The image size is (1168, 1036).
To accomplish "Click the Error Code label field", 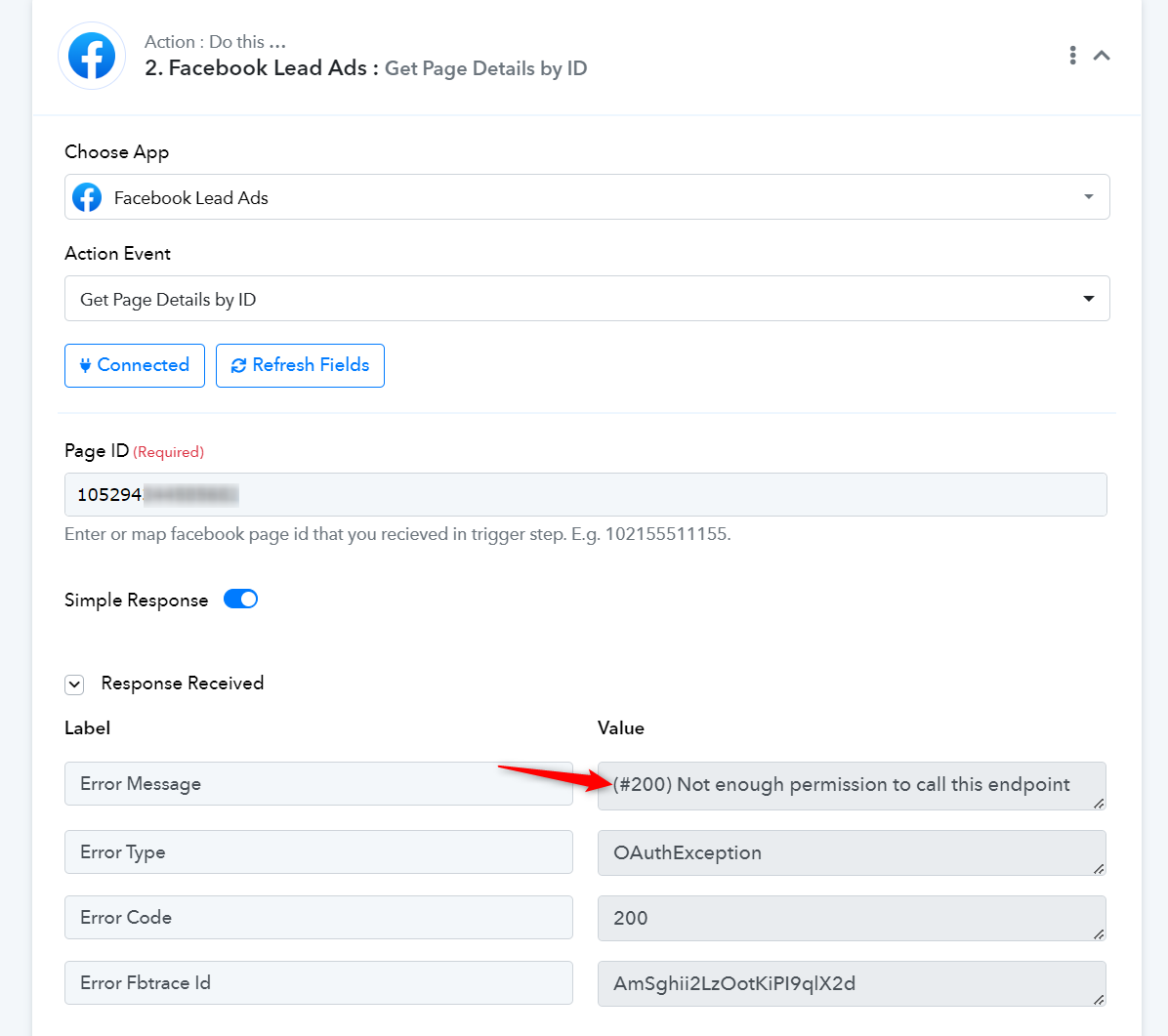I will (x=318, y=918).
